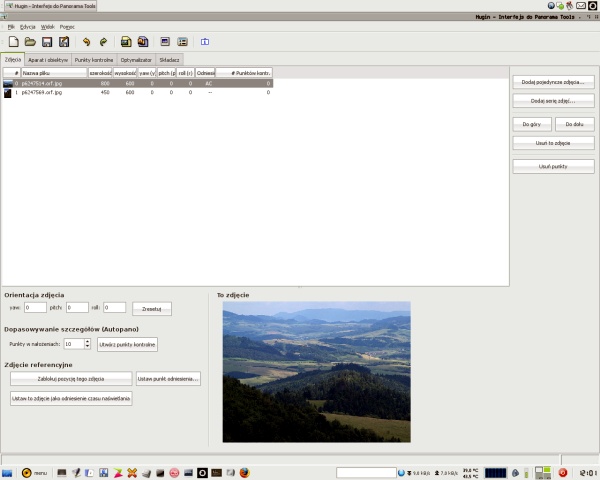Screen dimensions: 600x480
Task: Select the Zdjęcia tab
Action: coord(13,60)
